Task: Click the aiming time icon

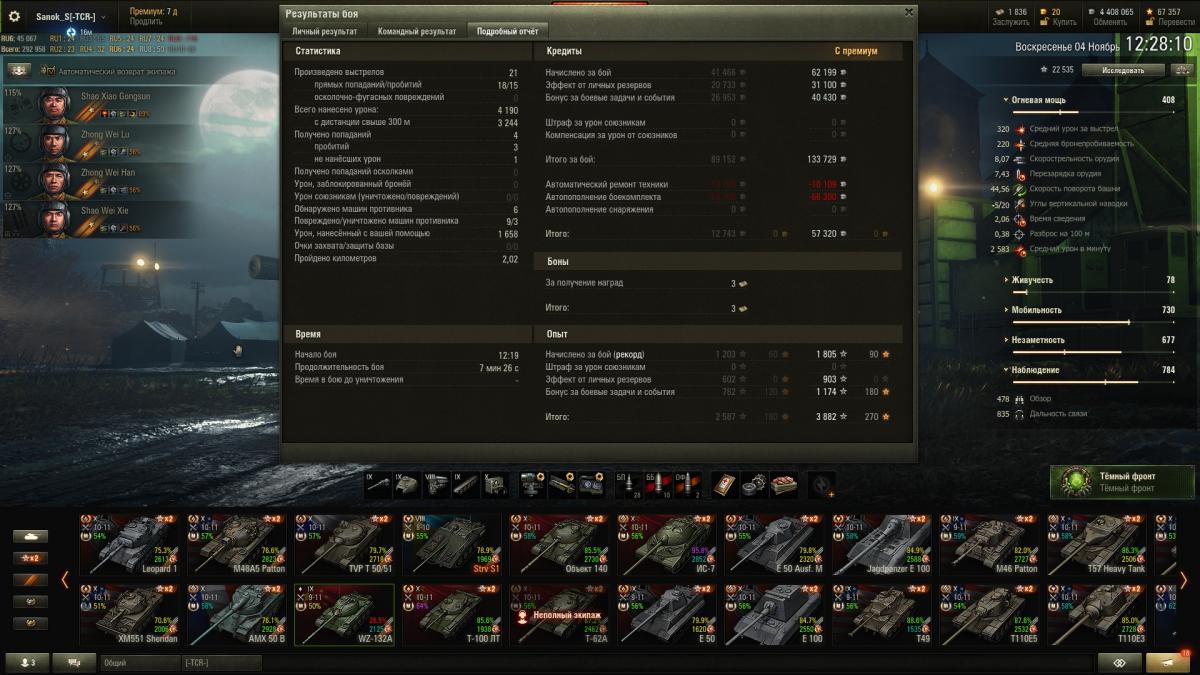Action: [1020, 219]
